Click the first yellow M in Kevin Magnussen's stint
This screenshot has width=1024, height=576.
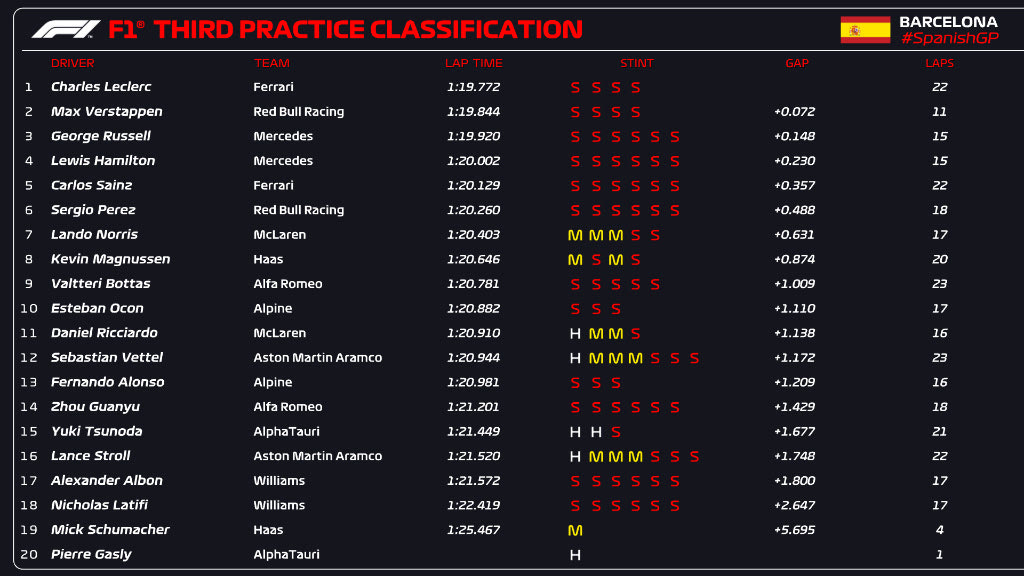(575, 260)
